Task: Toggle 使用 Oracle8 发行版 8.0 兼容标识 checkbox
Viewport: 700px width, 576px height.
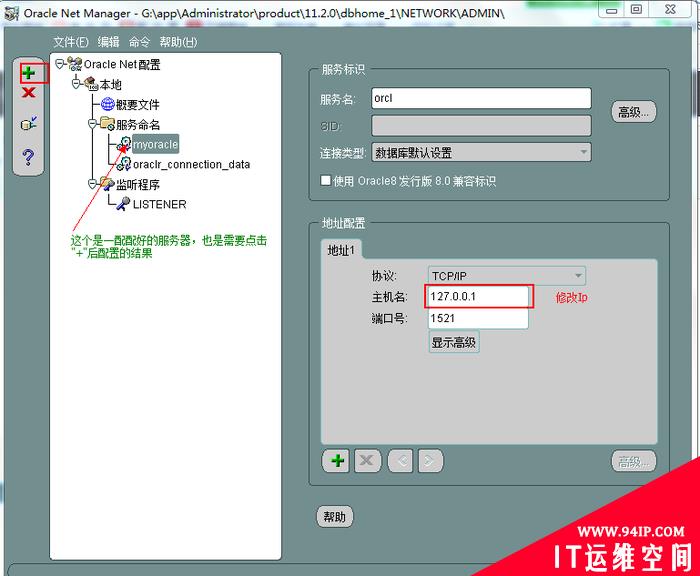Action: 325,180
